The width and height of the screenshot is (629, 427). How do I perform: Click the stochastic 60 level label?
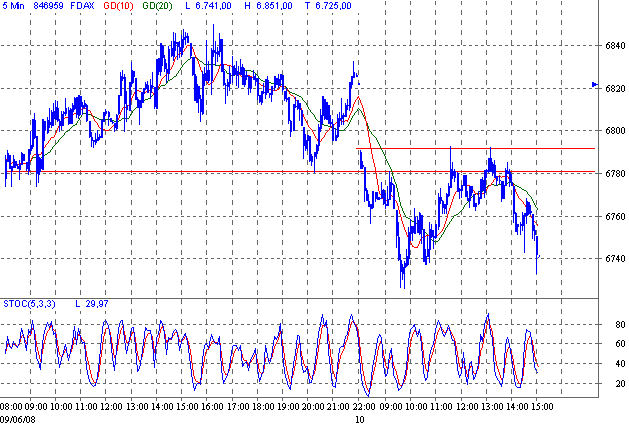tap(620, 344)
